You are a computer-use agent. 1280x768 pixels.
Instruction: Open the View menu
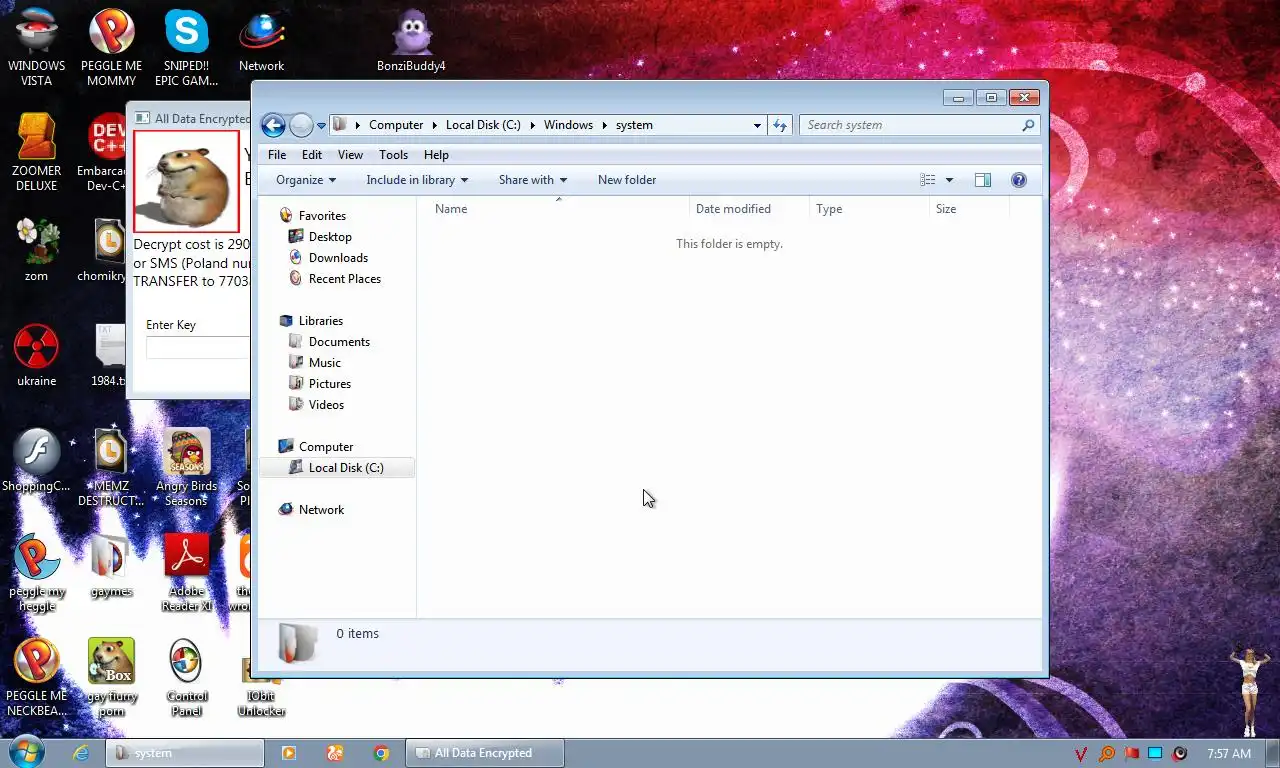[350, 155]
